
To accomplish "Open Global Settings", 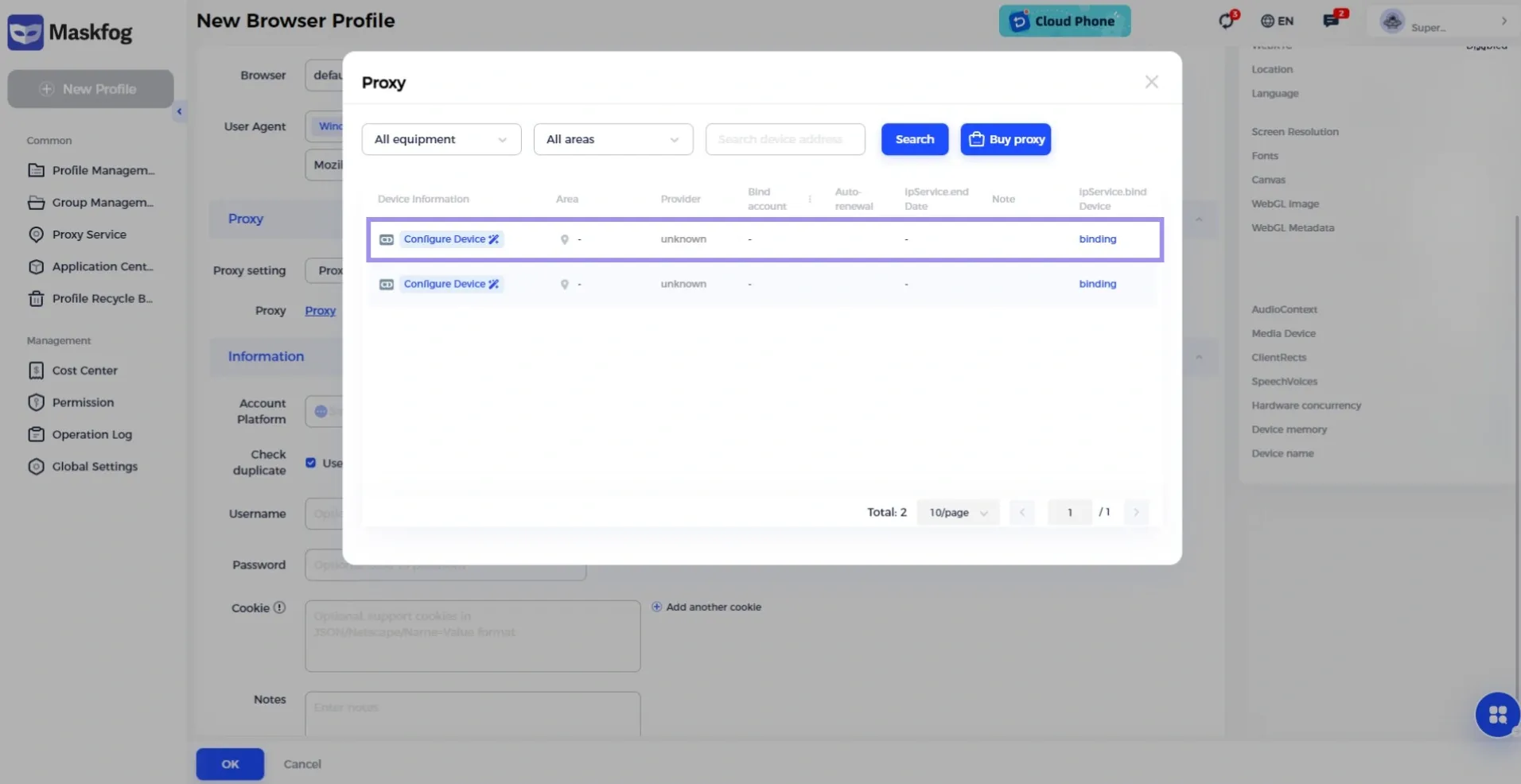I will [92, 466].
